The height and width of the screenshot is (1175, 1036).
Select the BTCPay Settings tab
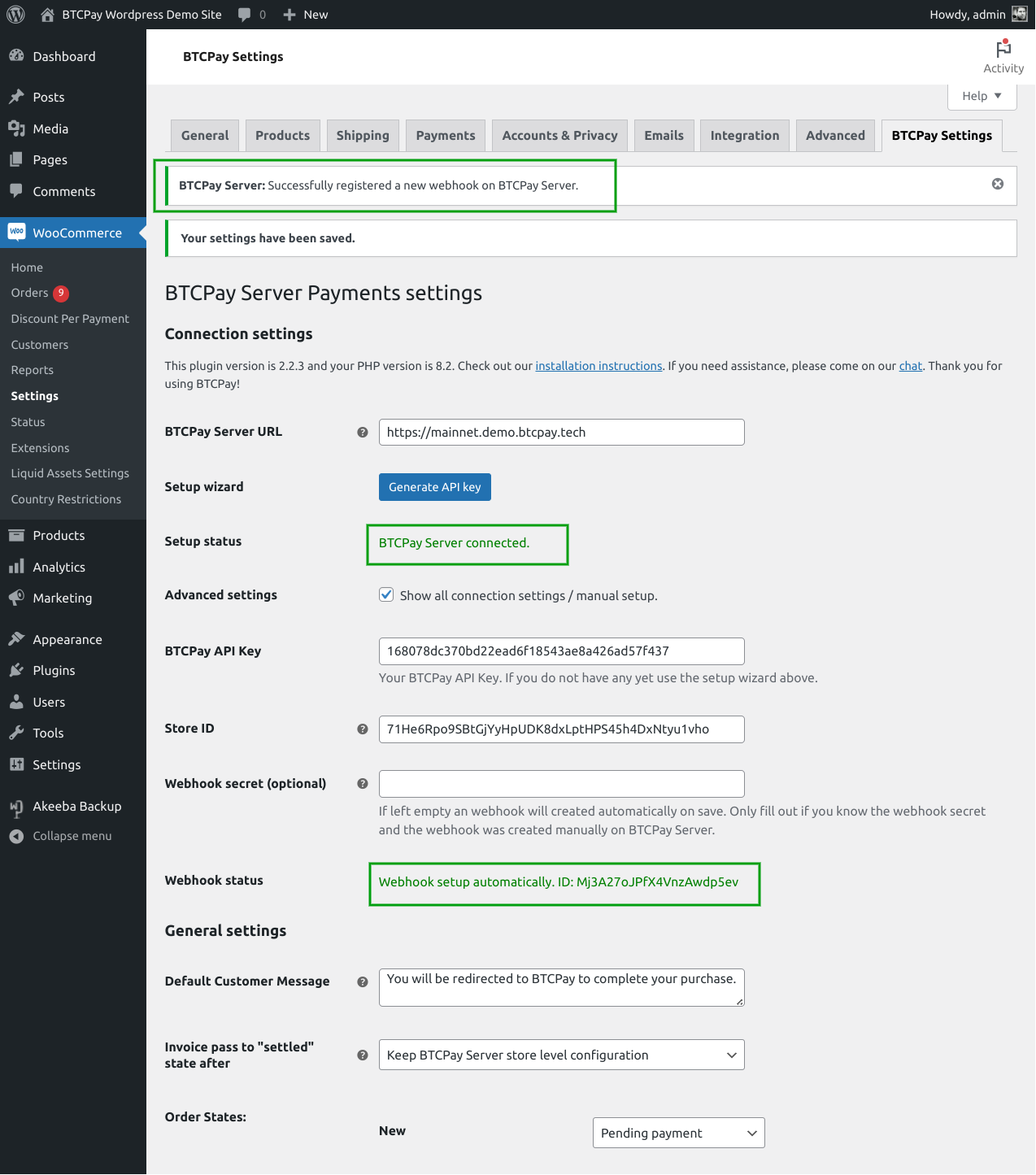[942, 135]
